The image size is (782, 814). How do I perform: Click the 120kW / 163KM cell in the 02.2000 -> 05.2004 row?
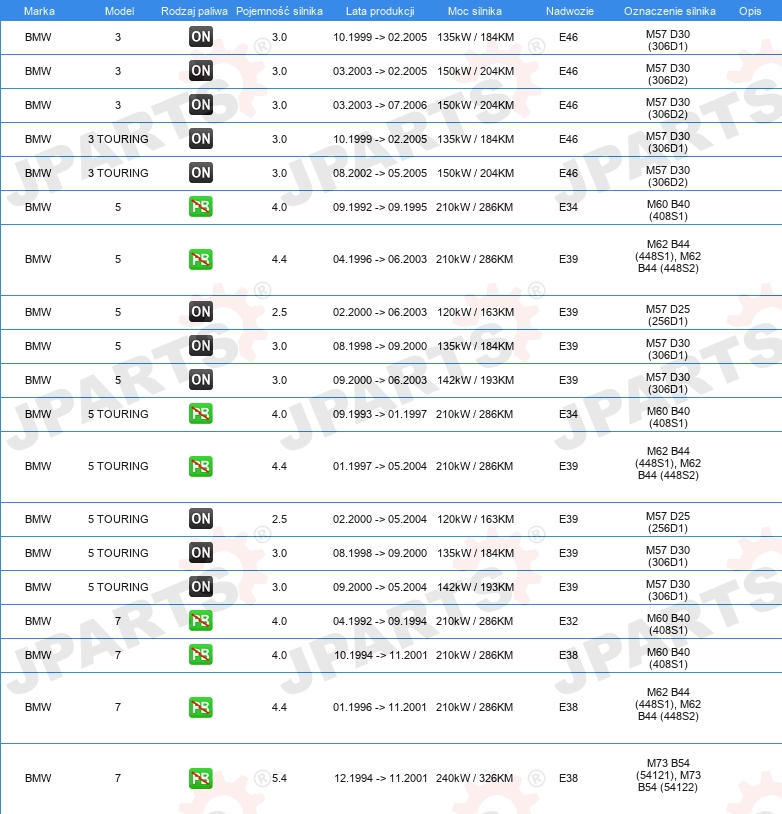click(476, 519)
